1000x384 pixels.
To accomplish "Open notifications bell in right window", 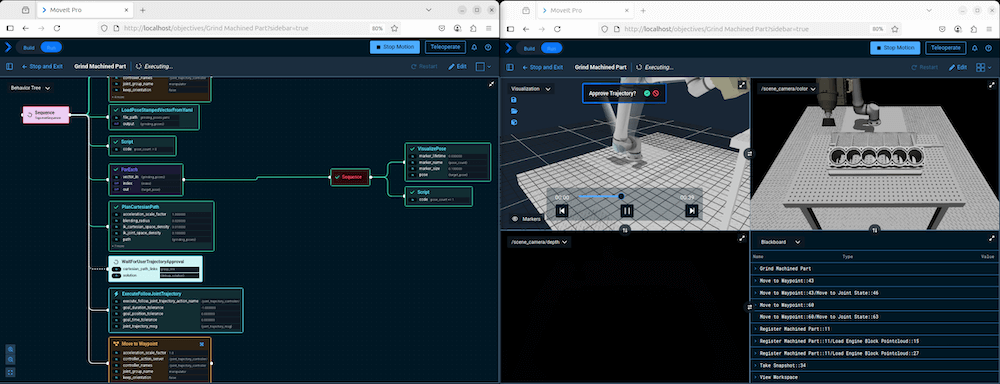I will [975, 47].
